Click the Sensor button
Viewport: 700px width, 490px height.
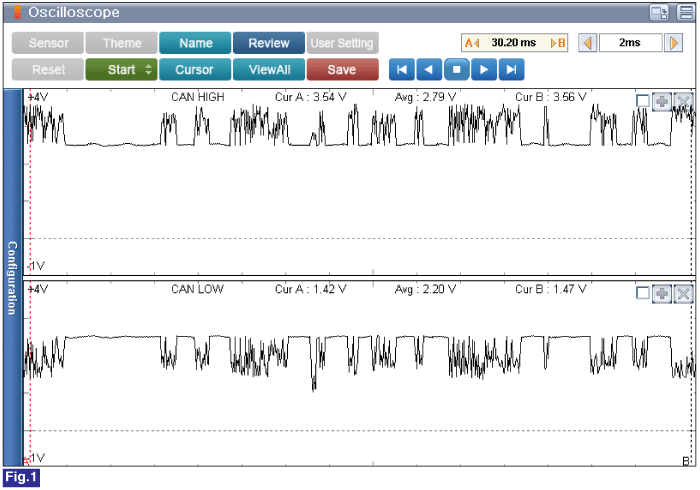click(x=48, y=43)
